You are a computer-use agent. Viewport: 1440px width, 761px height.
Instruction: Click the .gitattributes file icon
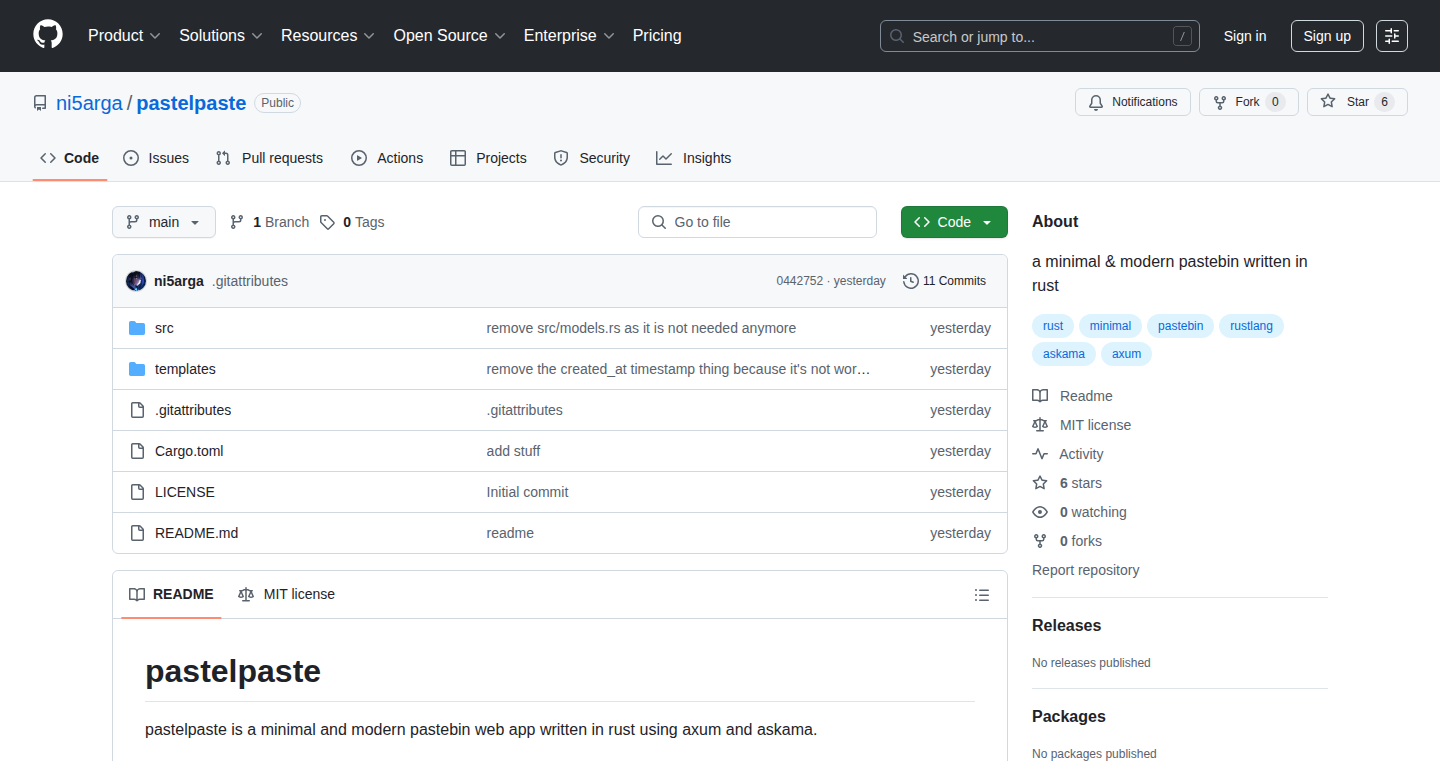point(137,410)
